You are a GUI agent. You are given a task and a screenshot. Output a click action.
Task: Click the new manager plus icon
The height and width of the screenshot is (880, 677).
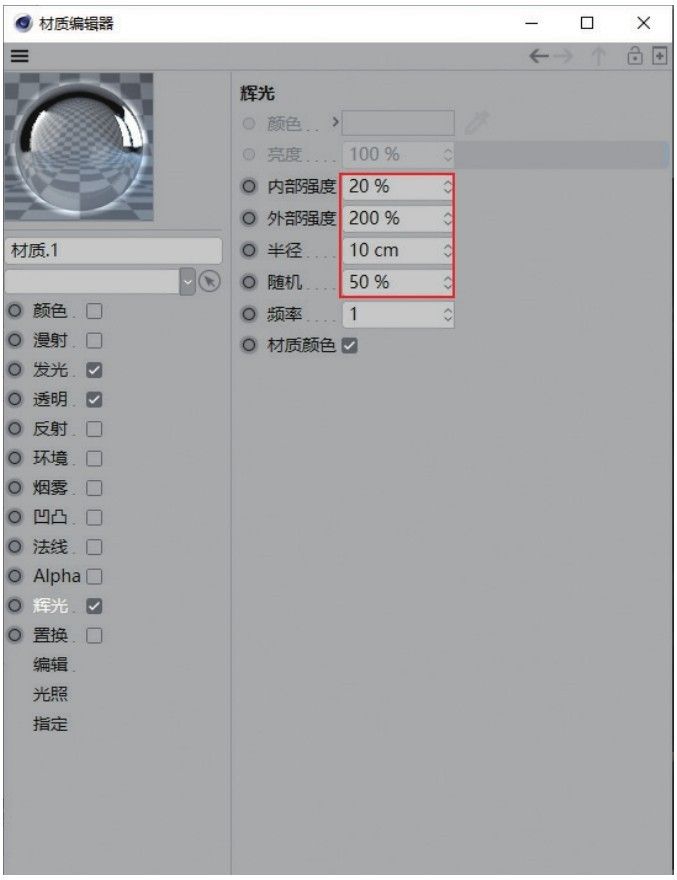[x=660, y=56]
